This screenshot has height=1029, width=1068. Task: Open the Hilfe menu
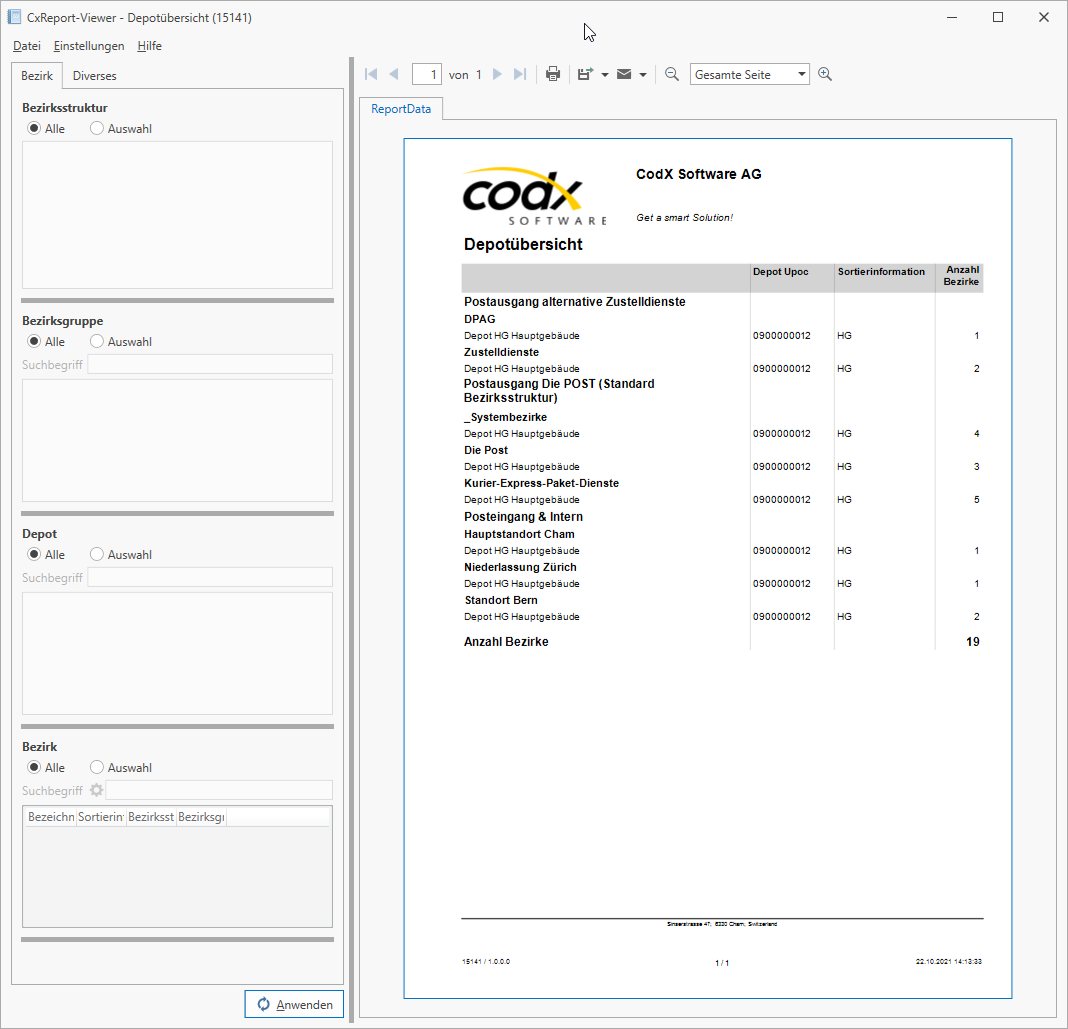[x=150, y=46]
